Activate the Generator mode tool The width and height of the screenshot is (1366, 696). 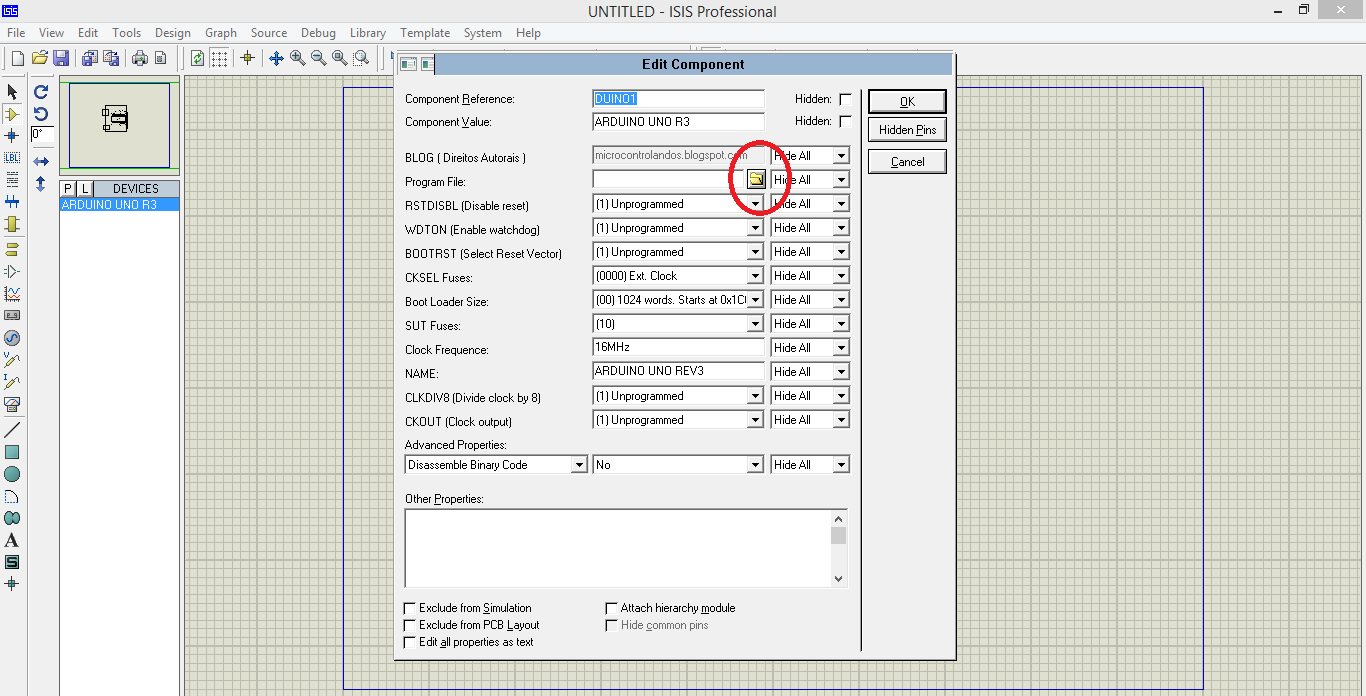(12, 335)
